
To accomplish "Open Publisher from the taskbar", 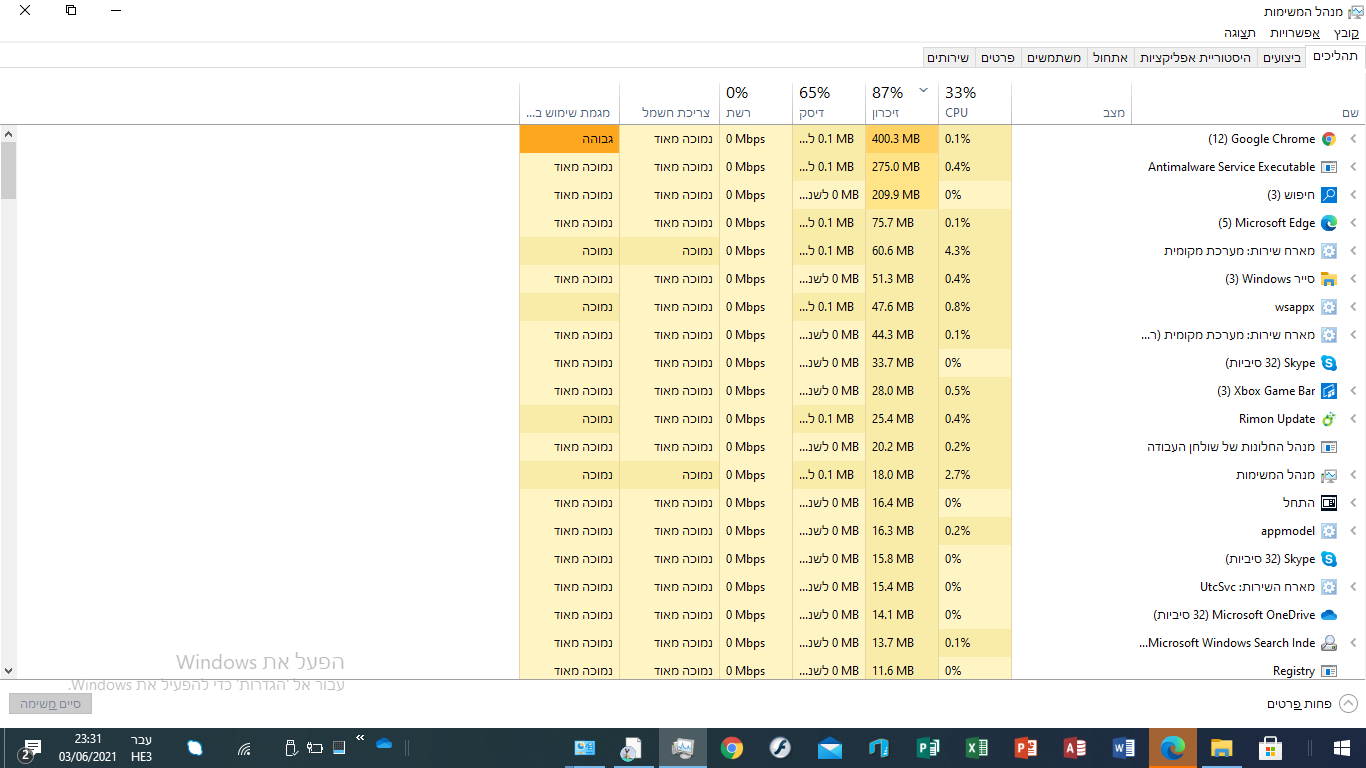I will (928, 747).
